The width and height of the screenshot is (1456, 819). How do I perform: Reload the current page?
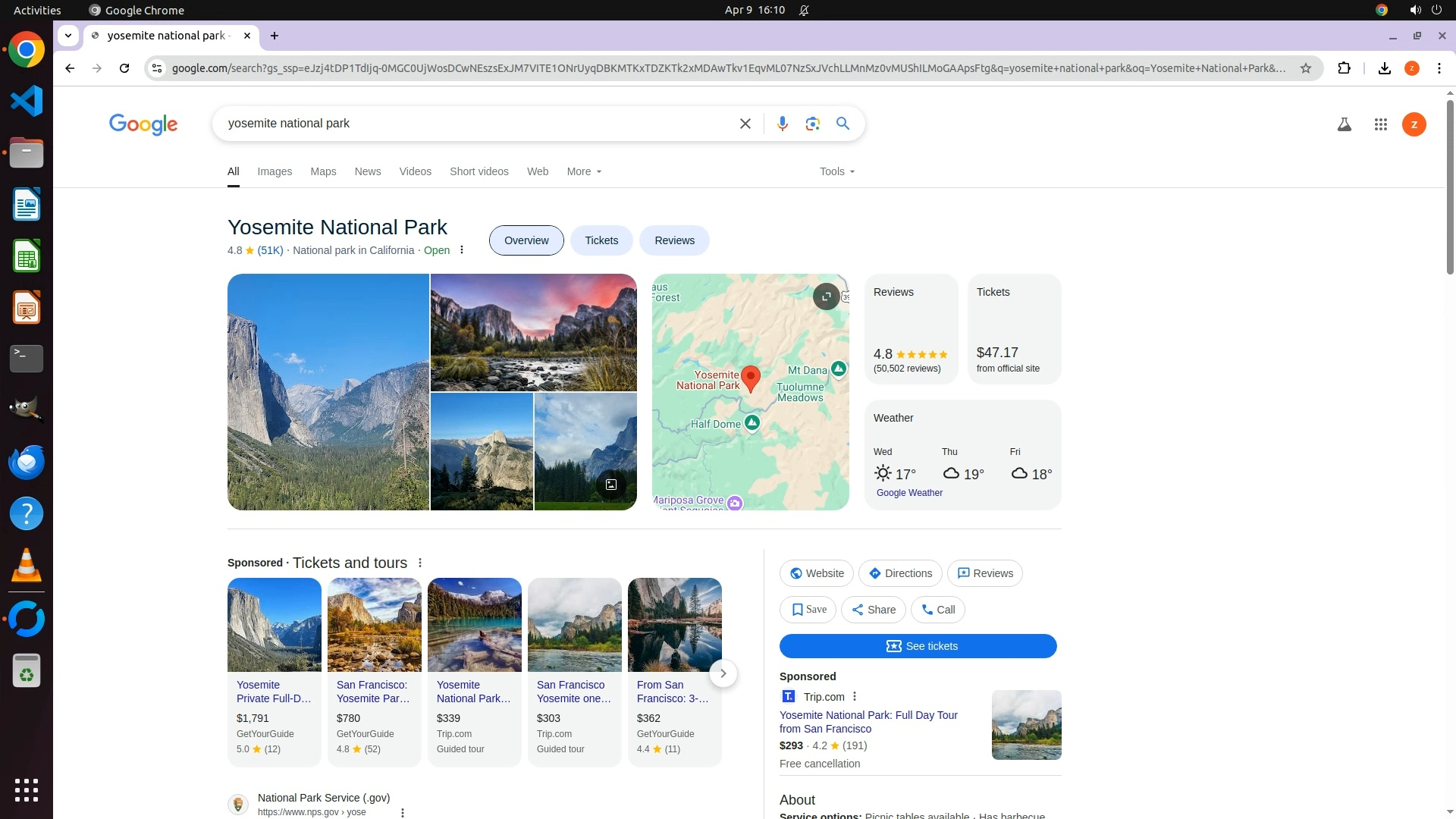point(124,68)
